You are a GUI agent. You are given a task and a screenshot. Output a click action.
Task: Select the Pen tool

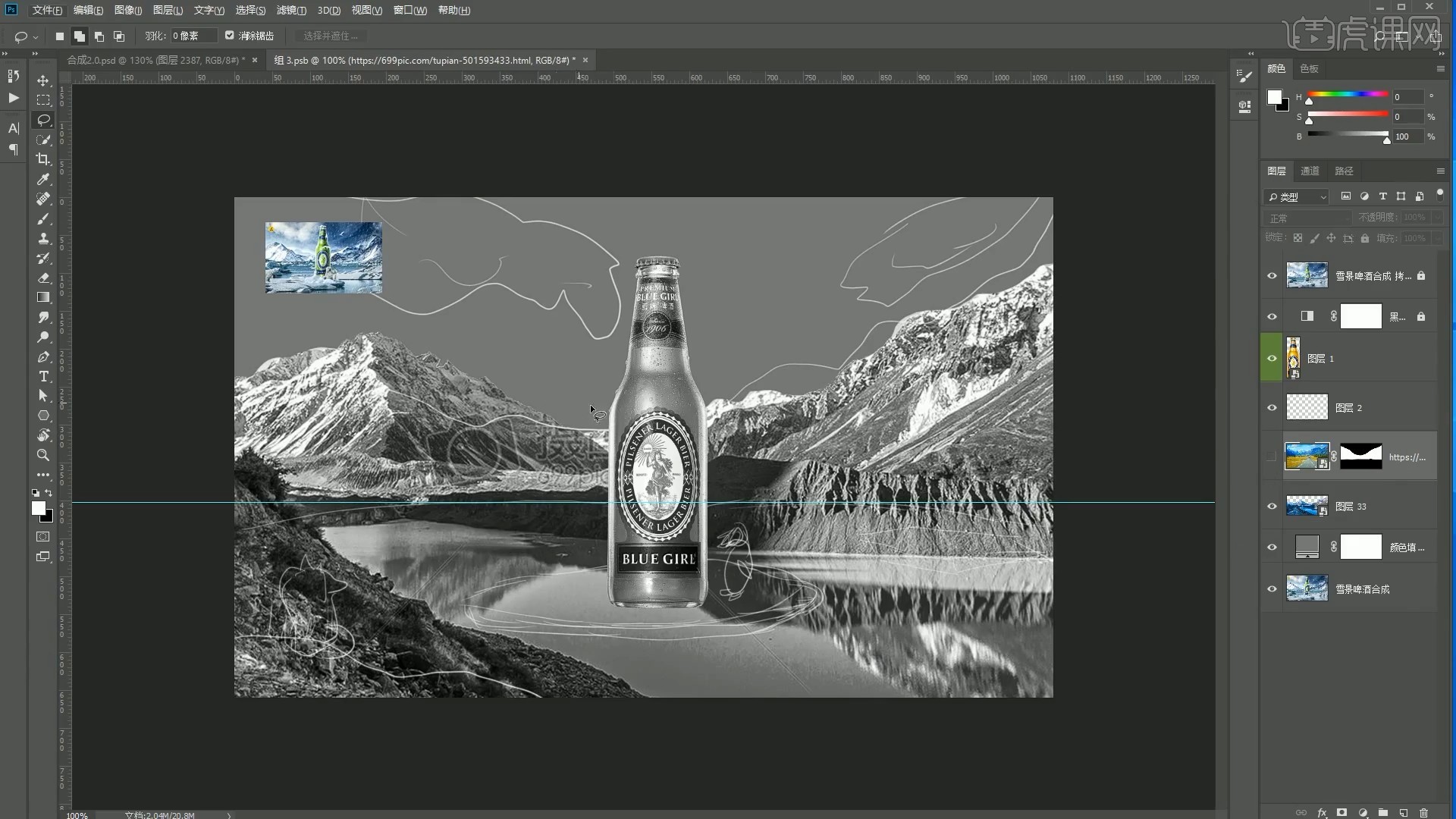point(43,356)
